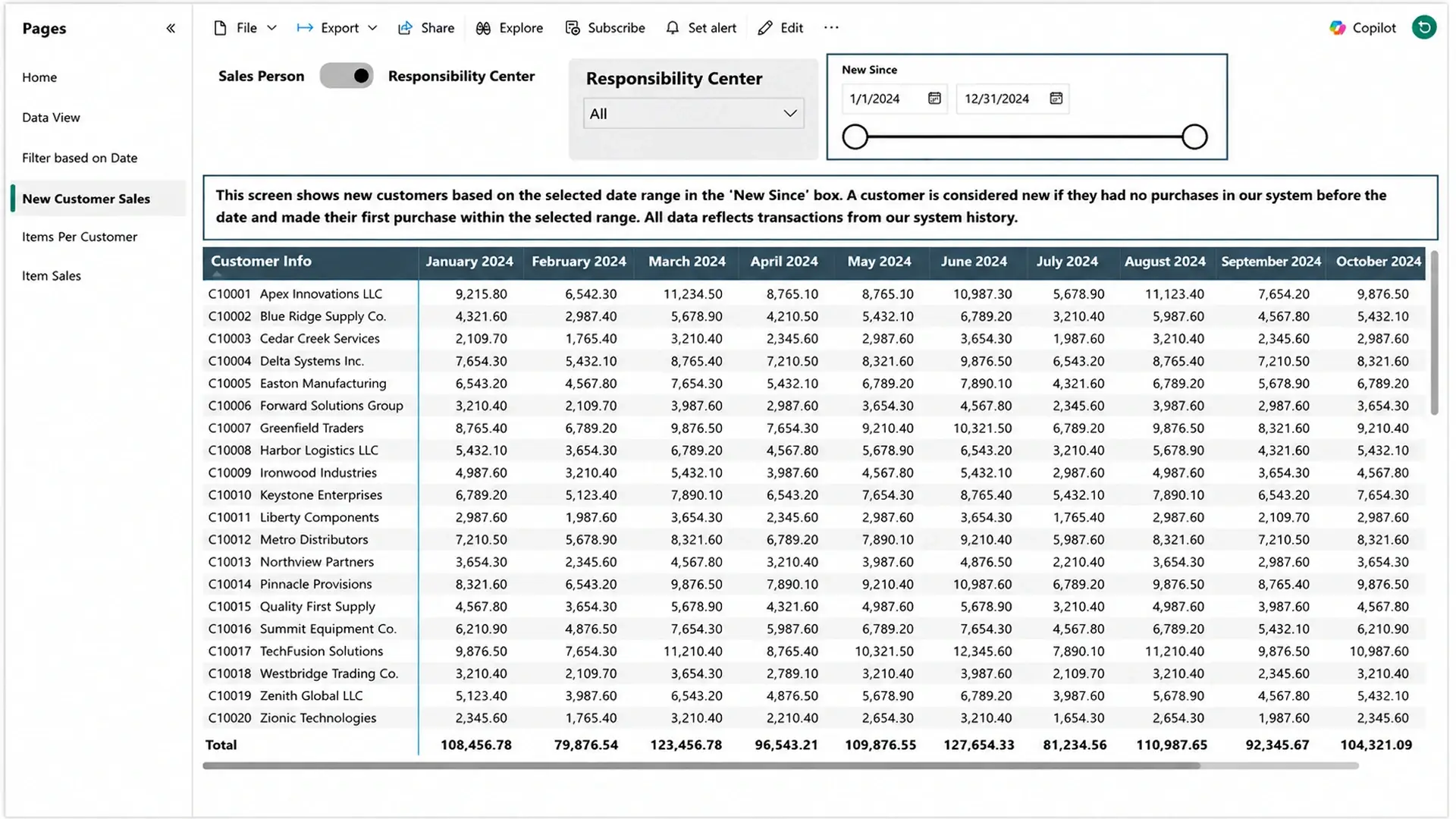1456x819 pixels.
Task: Open Explore binoculars icon
Action: tap(483, 28)
